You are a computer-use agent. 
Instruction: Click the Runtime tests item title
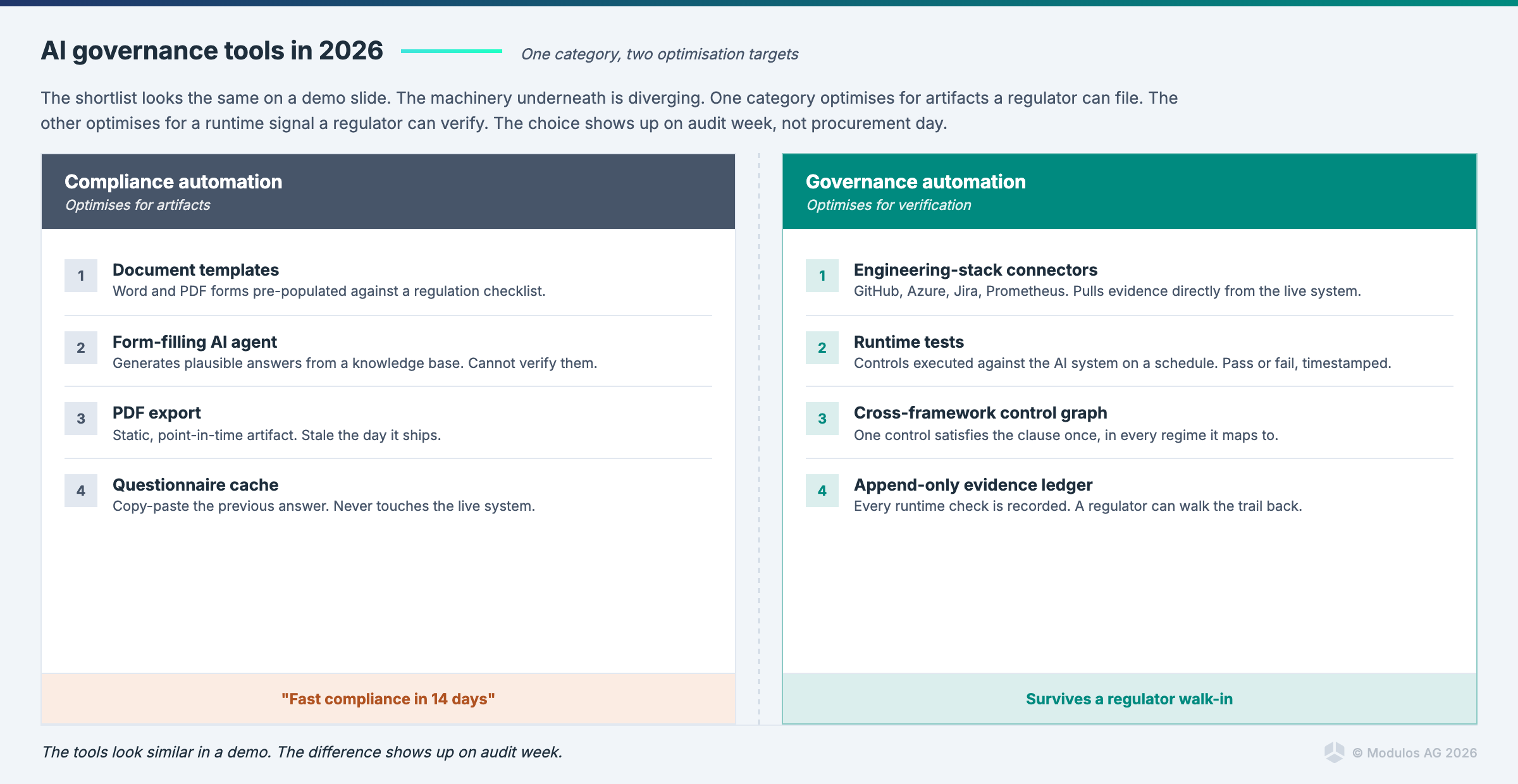pyautogui.click(x=908, y=342)
